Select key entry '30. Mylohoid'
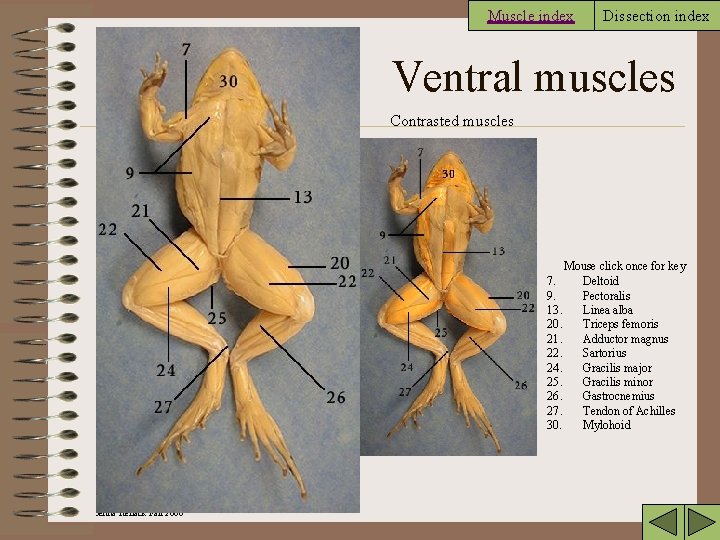720x540 pixels. click(x=588, y=425)
